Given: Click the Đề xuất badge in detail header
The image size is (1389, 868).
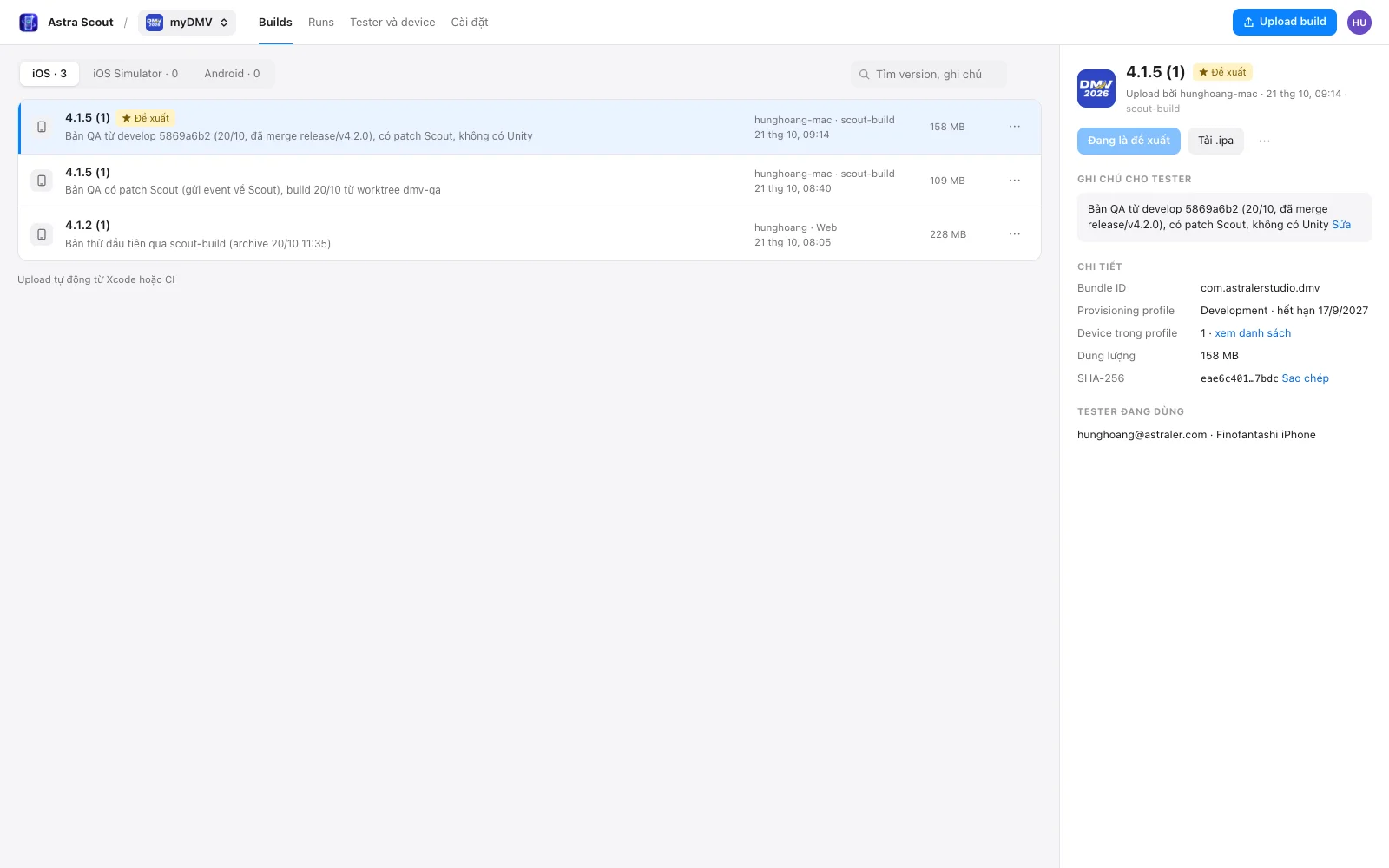Looking at the screenshot, I should pos(1222,72).
